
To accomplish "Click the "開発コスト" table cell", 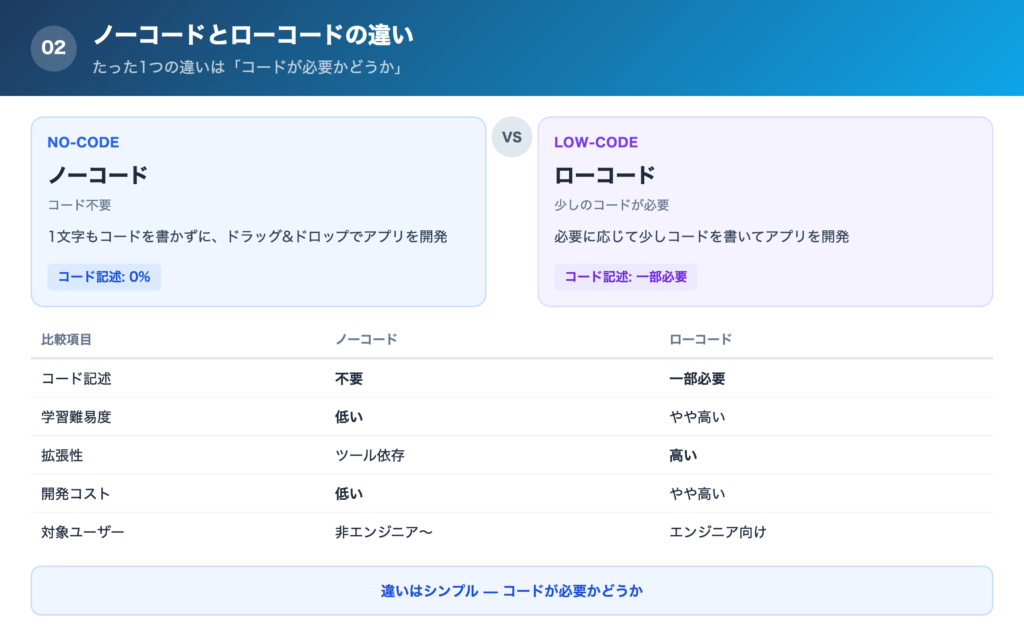I will click(73, 493).
